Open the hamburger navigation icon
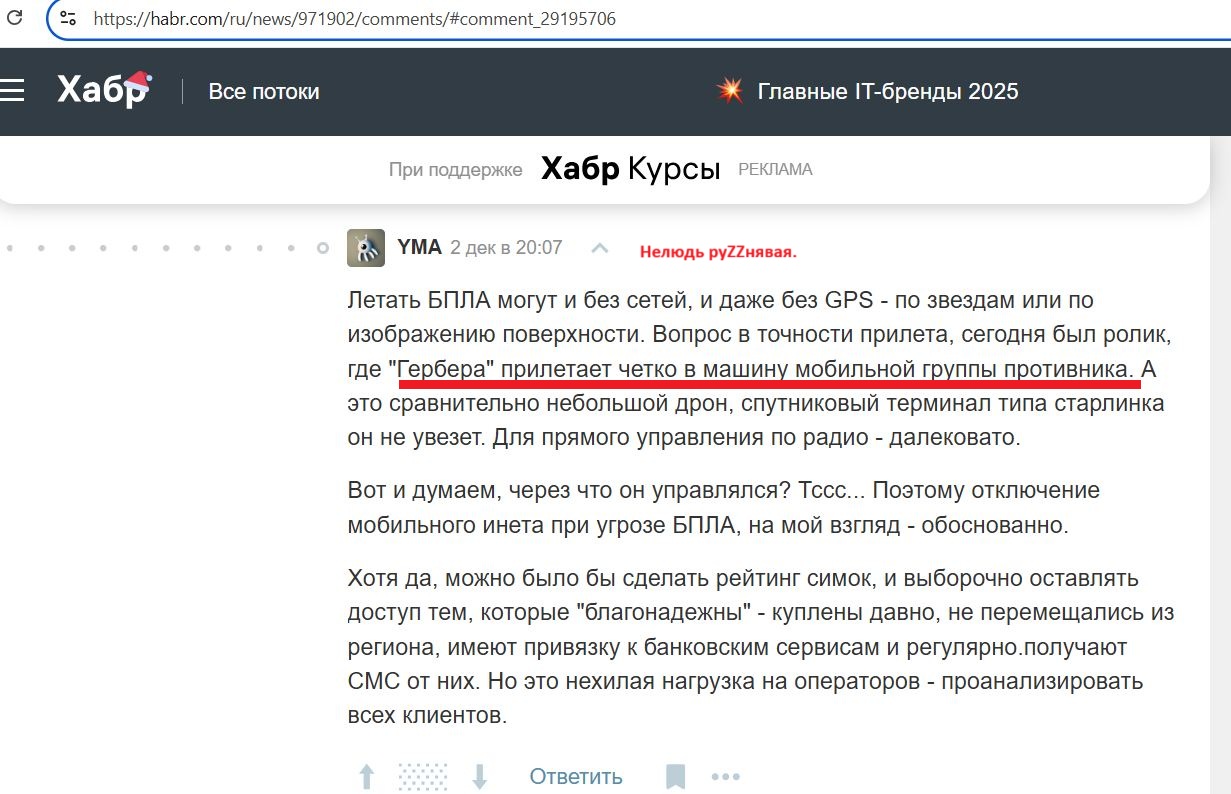The height and width of the screenshot is (794, 1231). coord(14,90)
